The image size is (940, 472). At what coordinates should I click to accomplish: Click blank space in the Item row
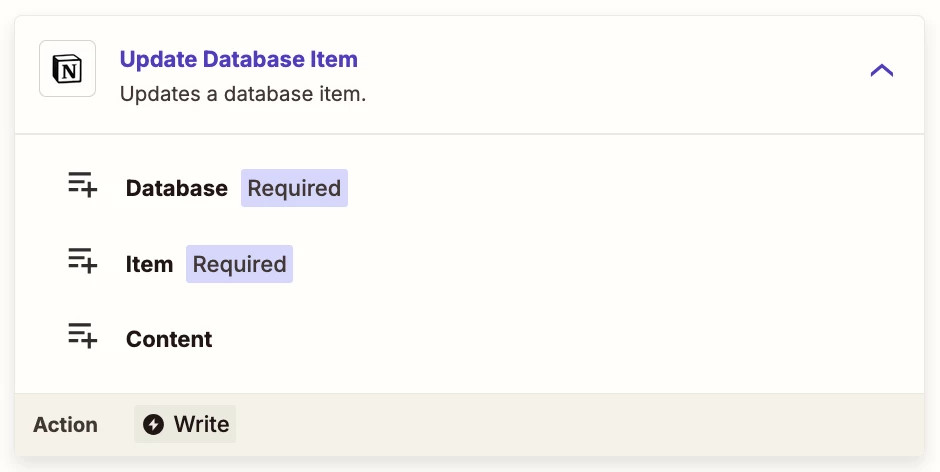(599, 264)
